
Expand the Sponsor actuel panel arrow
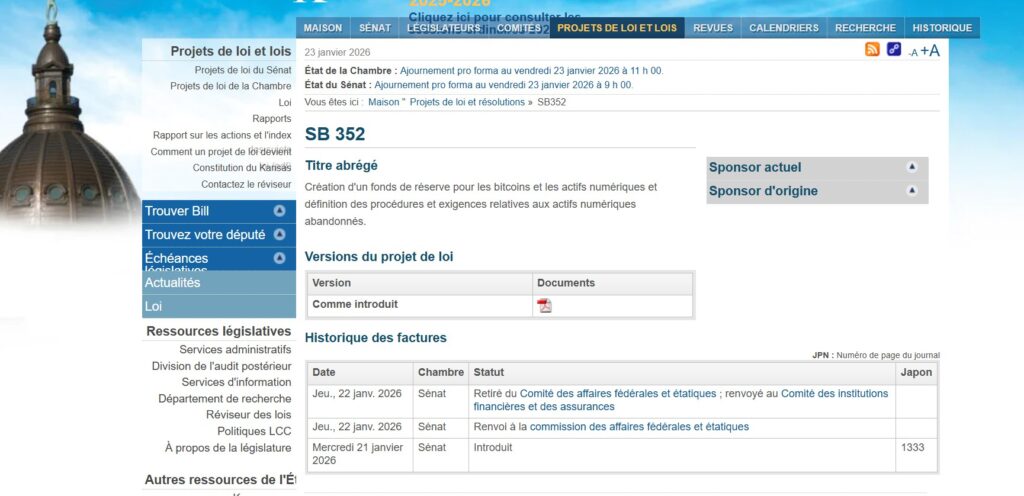pos(911,167)
